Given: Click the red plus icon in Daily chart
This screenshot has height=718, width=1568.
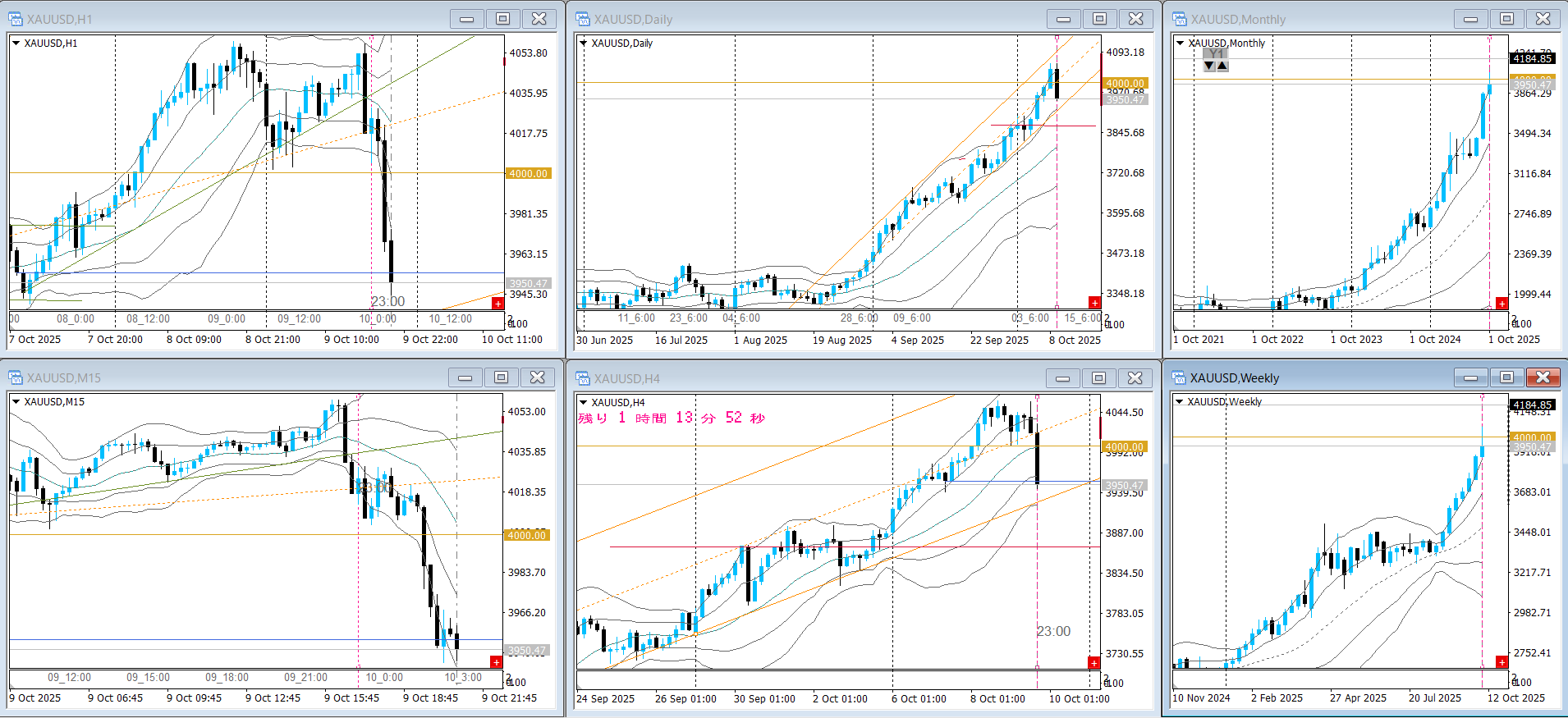Looking at the screenshot, I should [x=1094, y=303].
